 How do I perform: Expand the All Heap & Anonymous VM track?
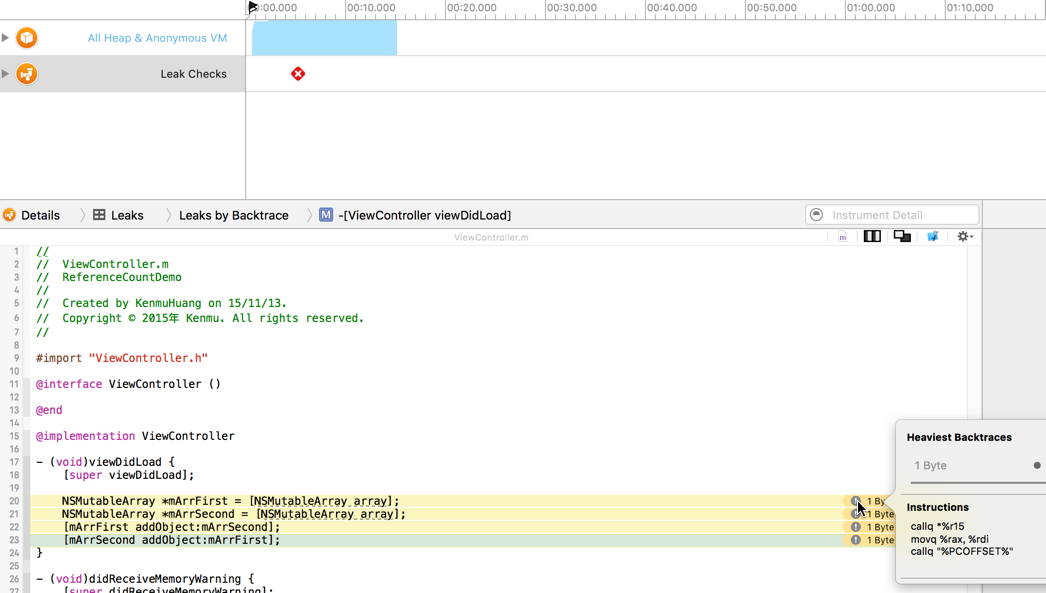point(6,38)
